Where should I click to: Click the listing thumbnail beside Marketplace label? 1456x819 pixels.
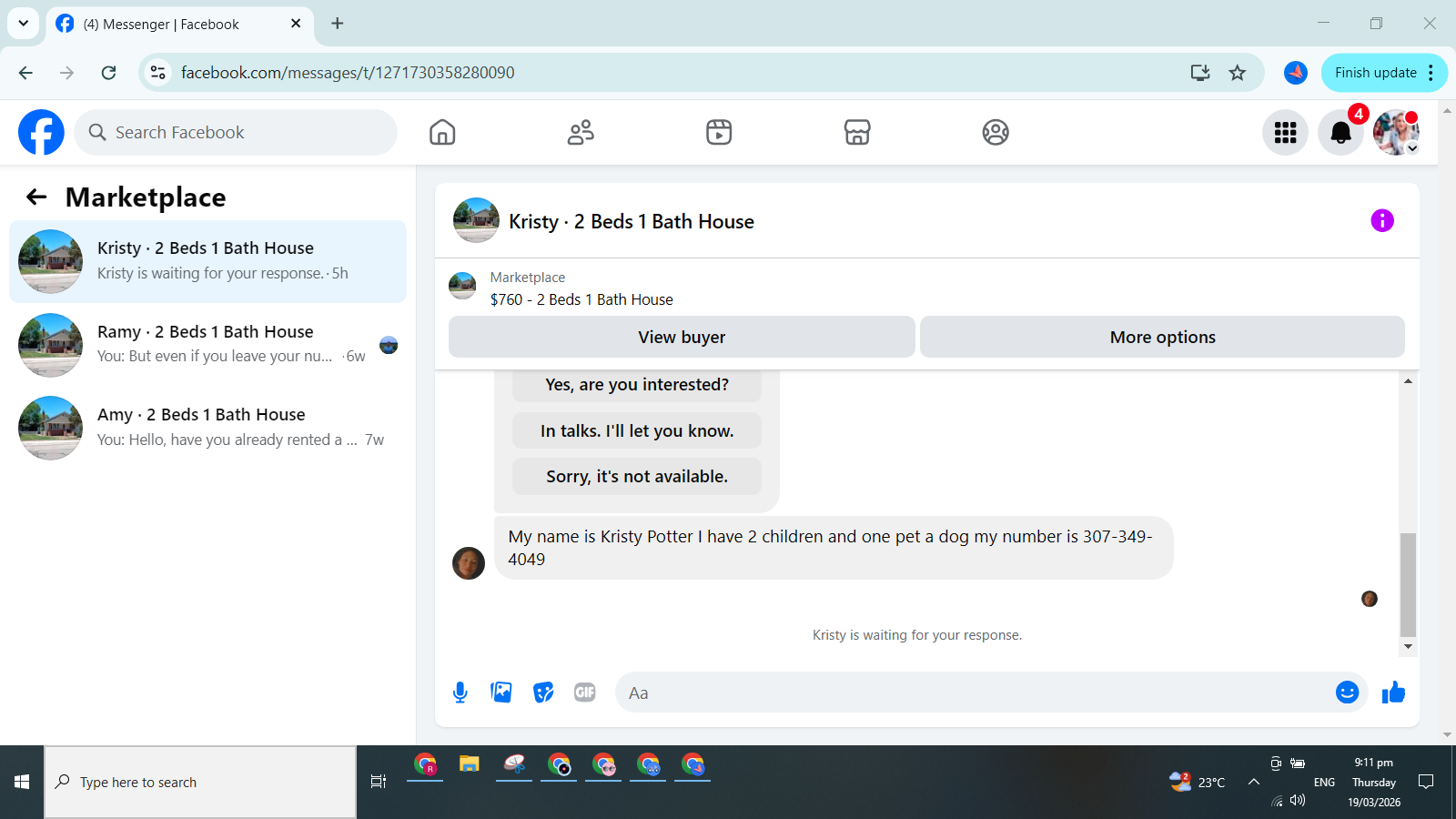[462, 286]
